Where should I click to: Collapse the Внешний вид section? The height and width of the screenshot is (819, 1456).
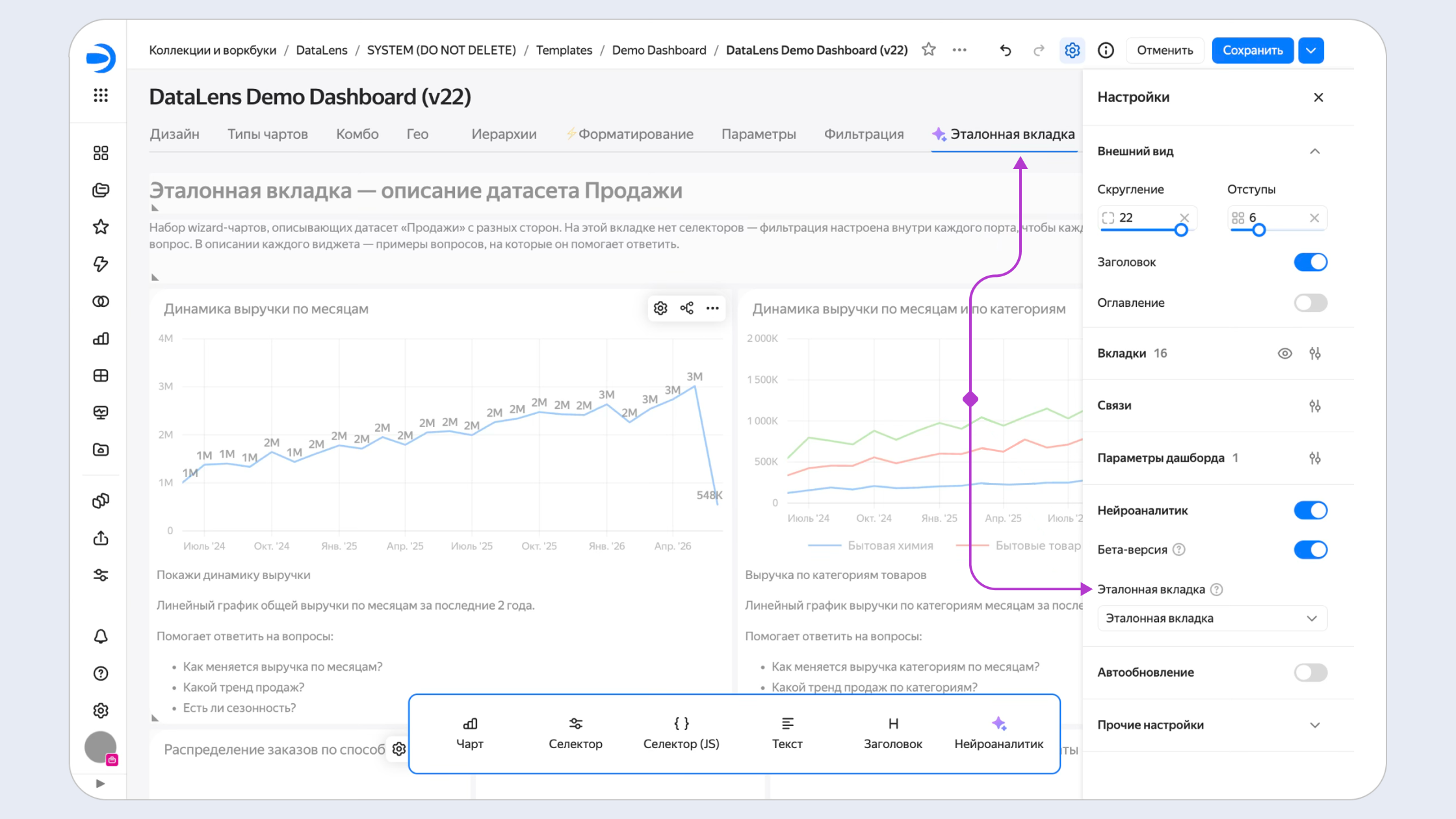(1315, 151)
